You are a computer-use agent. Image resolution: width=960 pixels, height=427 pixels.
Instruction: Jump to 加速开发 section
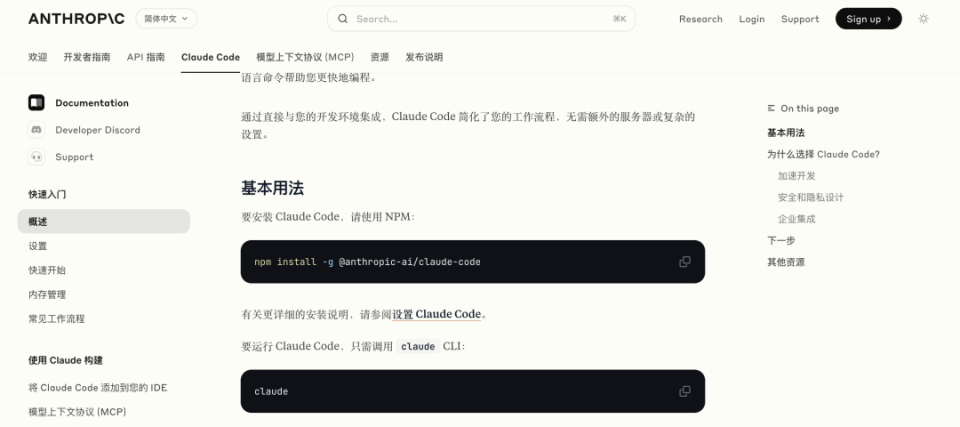[x=797, y=176]
